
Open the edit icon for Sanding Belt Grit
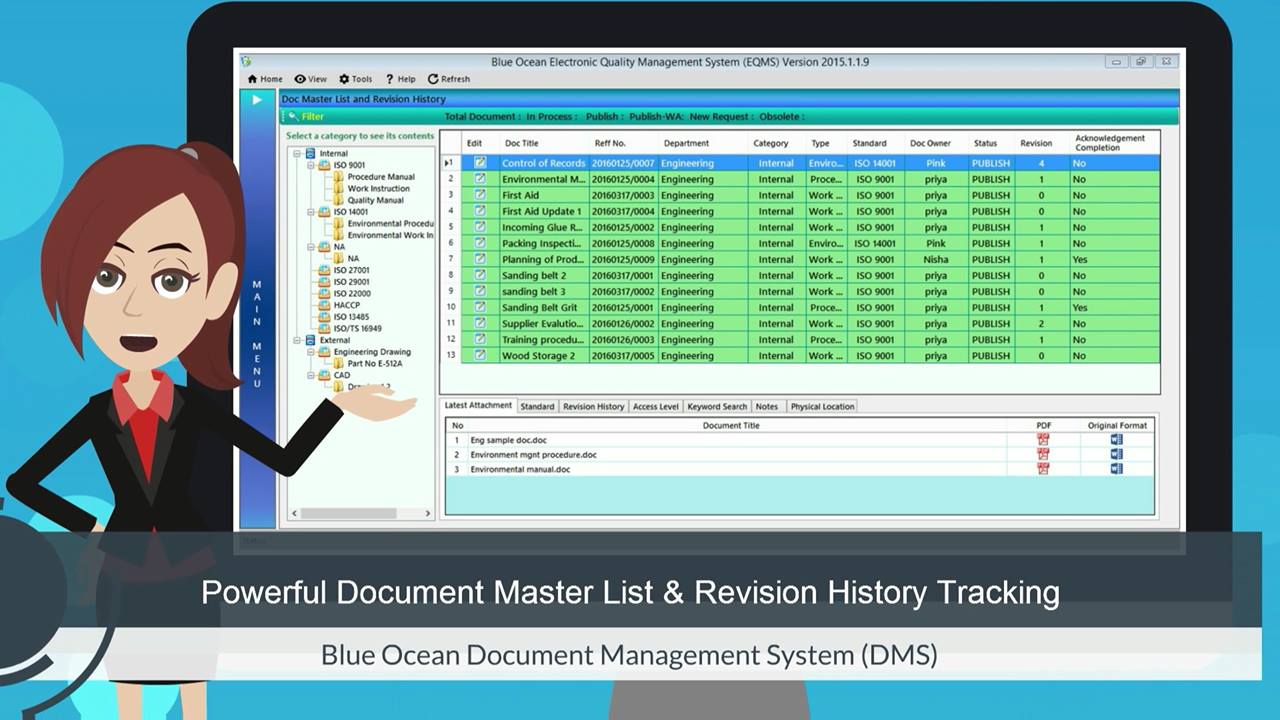click(480, 307)
